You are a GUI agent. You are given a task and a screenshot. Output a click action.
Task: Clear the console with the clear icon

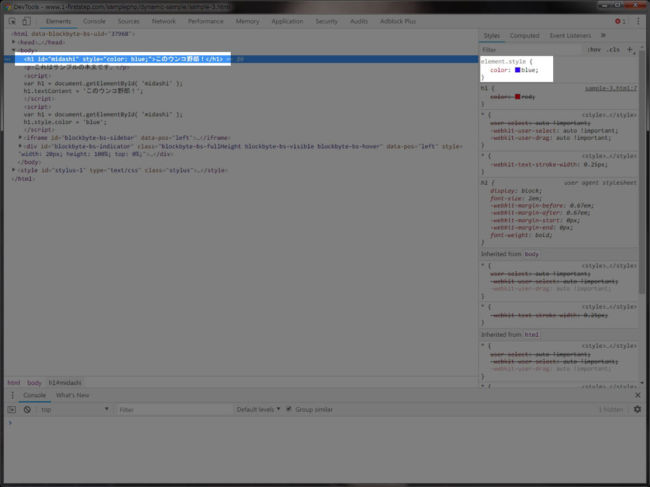tap(27, 409)
